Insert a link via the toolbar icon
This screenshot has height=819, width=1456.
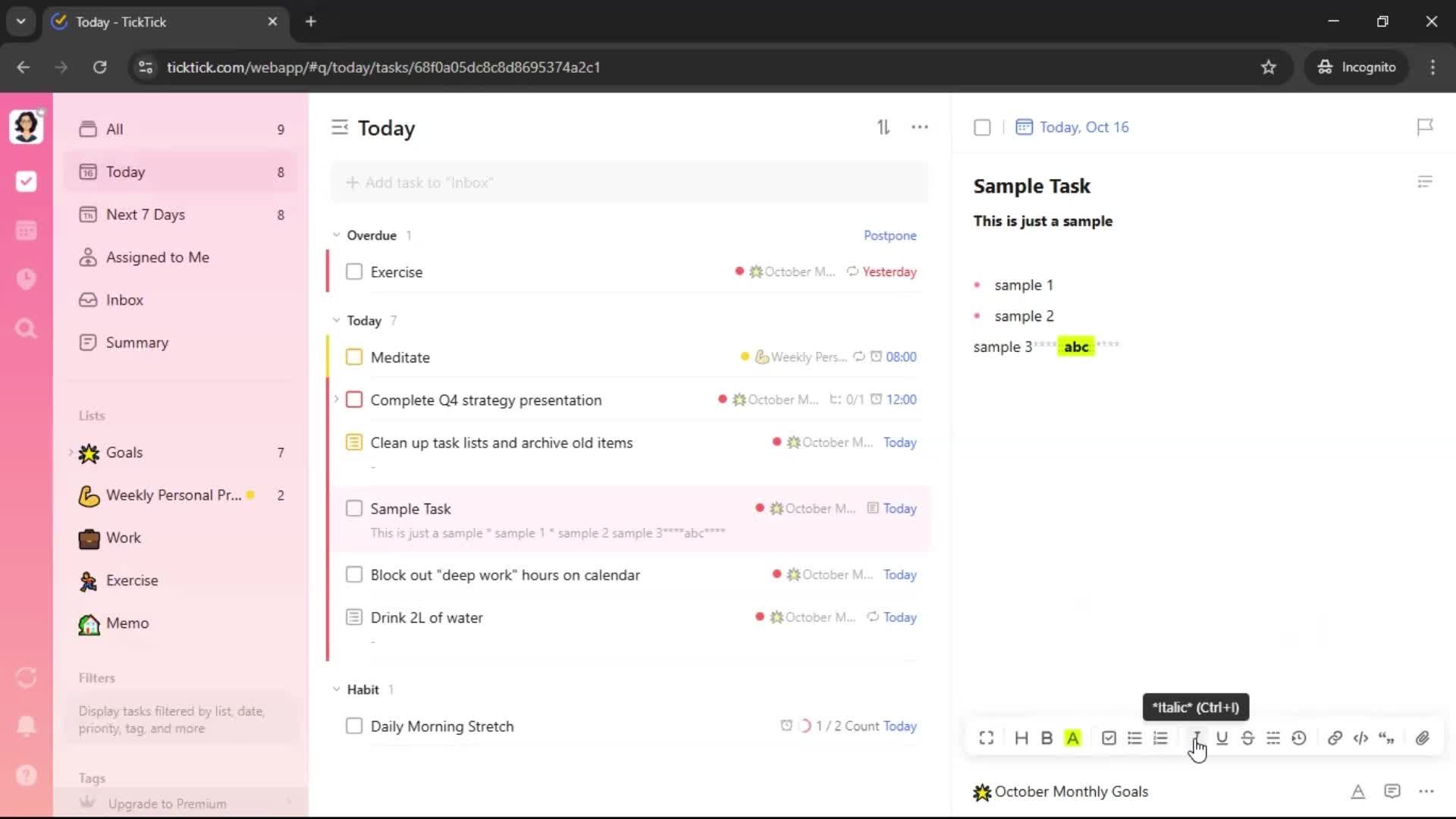point(1335,738)
